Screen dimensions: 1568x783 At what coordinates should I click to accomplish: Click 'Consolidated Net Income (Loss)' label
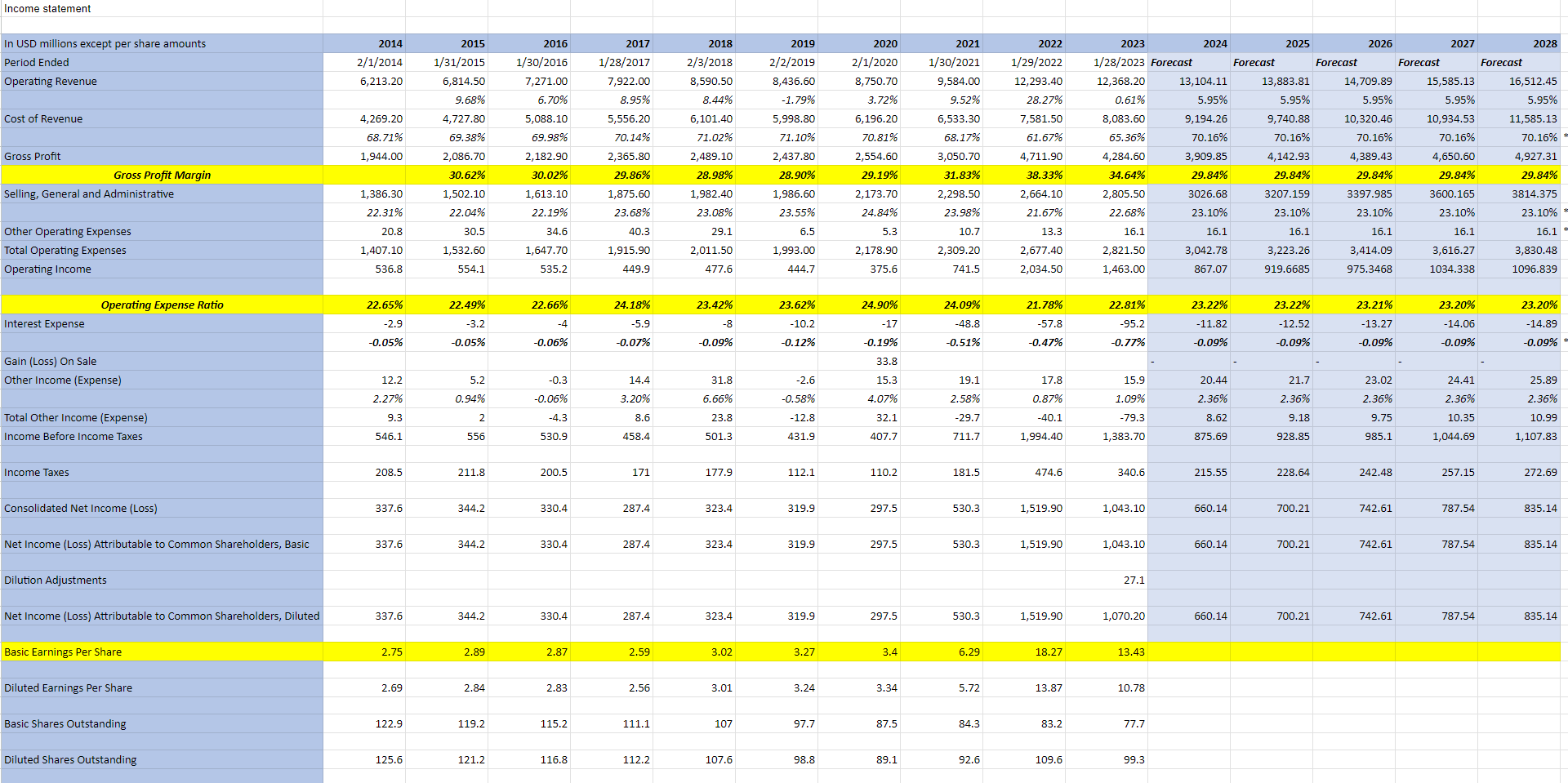(x=162, y=509)
